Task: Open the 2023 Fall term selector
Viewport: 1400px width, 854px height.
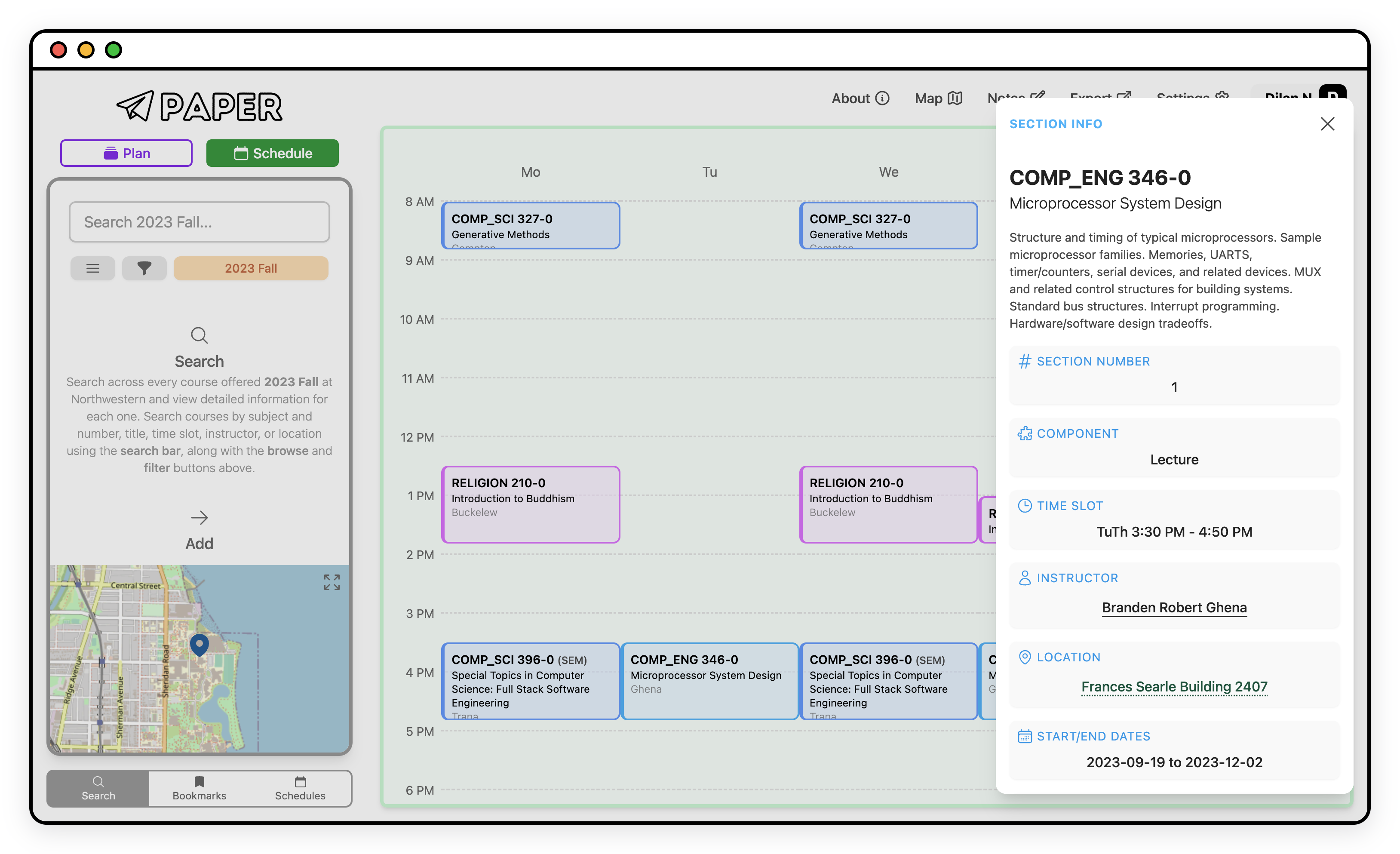Action: click(251, 268)
